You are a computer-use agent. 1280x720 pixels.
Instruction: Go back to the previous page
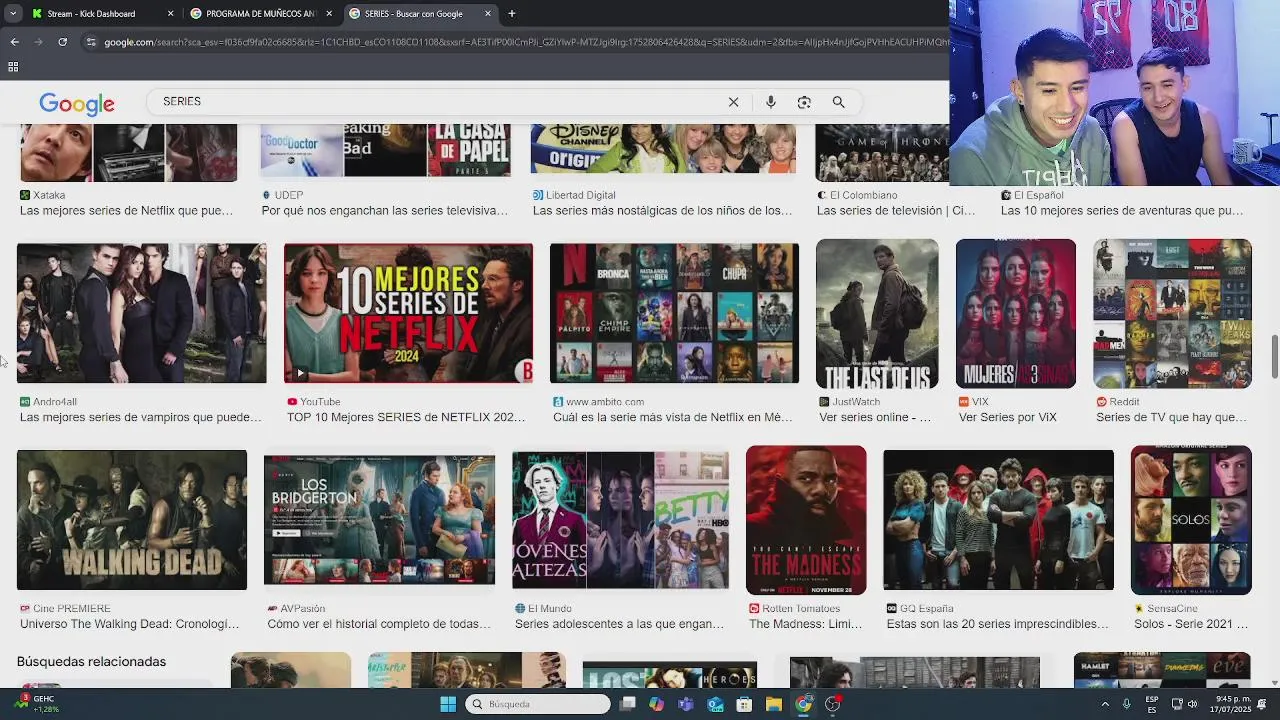[x=14, y=42]
